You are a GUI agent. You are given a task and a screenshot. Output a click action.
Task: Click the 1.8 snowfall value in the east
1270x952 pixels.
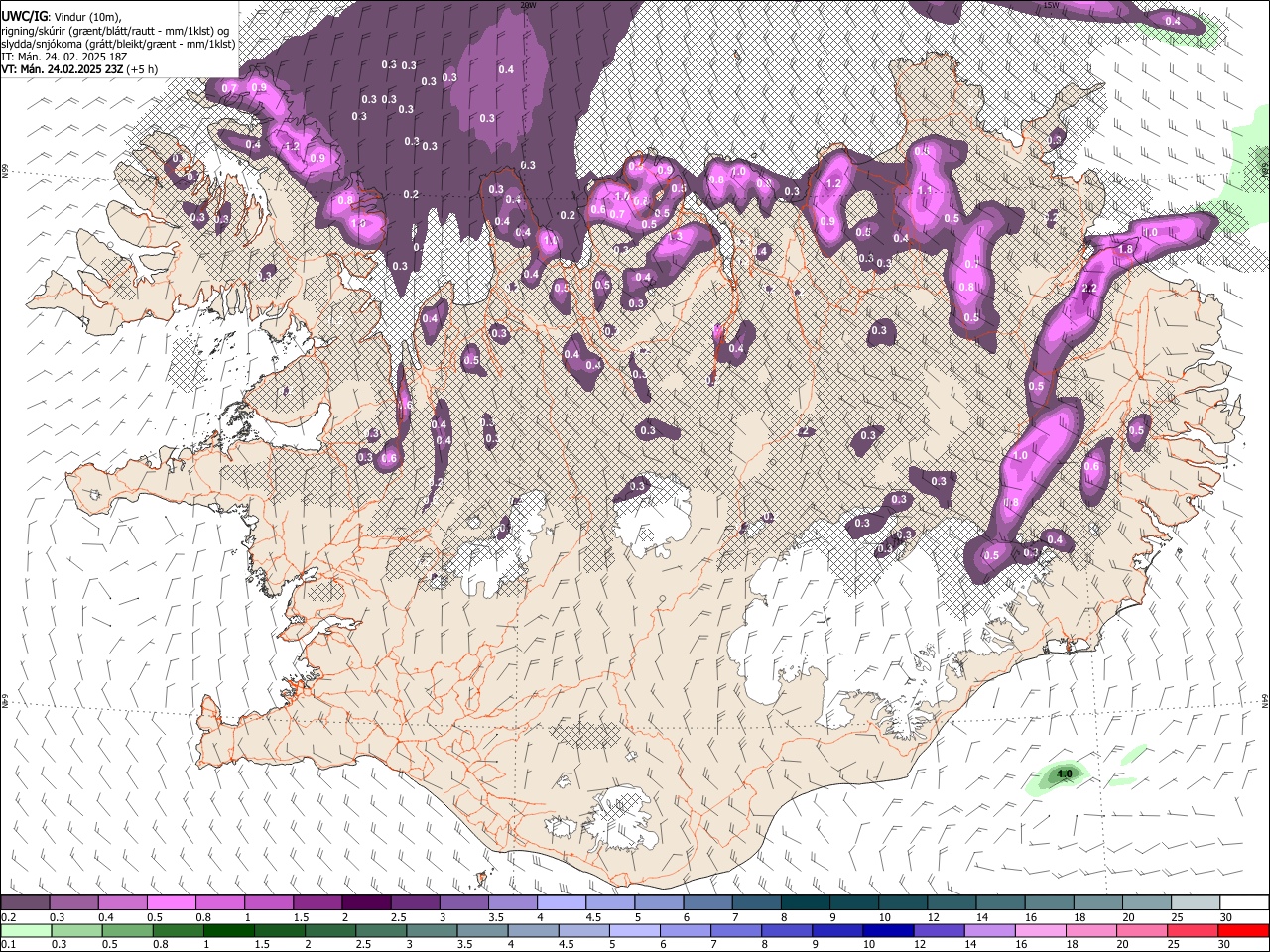(x=1126, y=249)
